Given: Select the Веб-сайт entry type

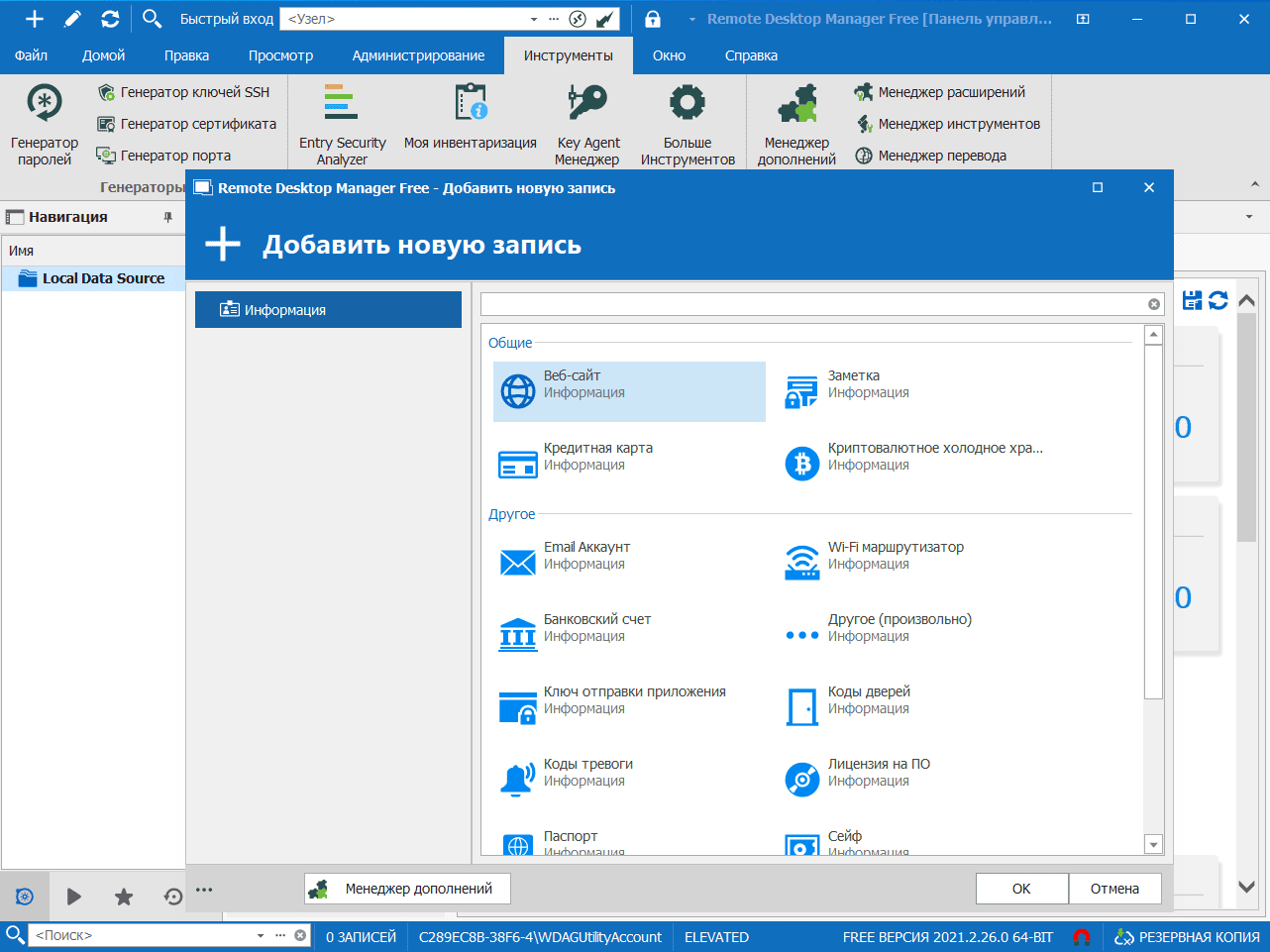Looking at the screenshot, I should coord(629,391).
